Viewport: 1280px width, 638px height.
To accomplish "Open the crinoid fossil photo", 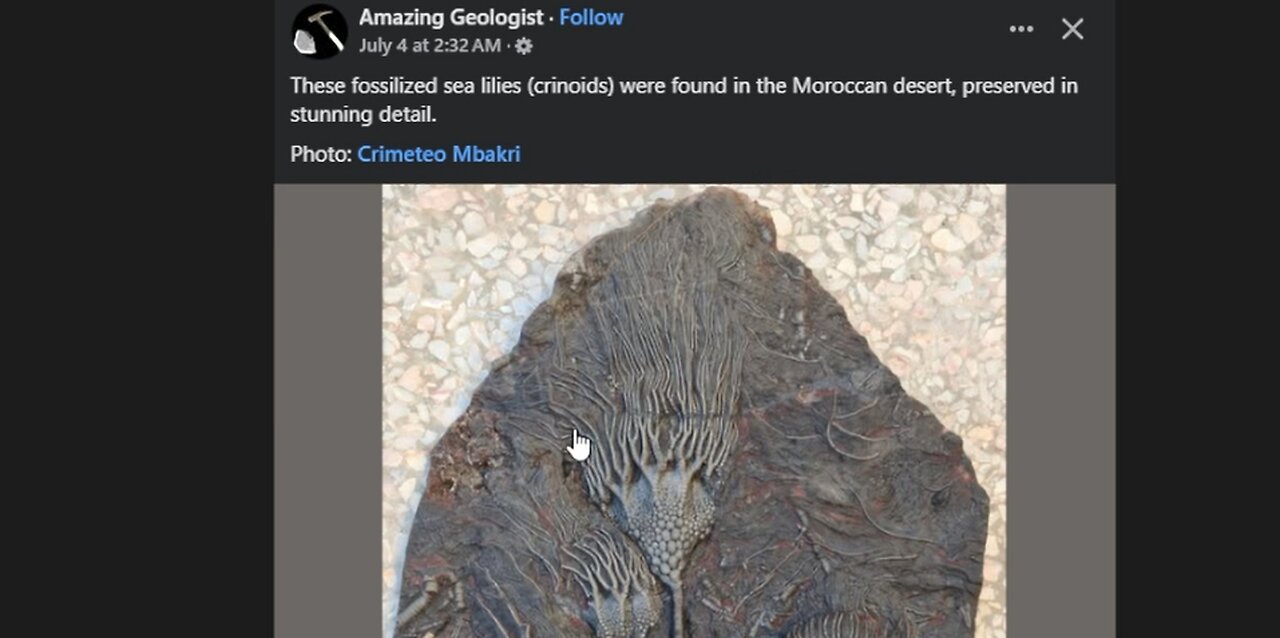I will click(694, 411).
